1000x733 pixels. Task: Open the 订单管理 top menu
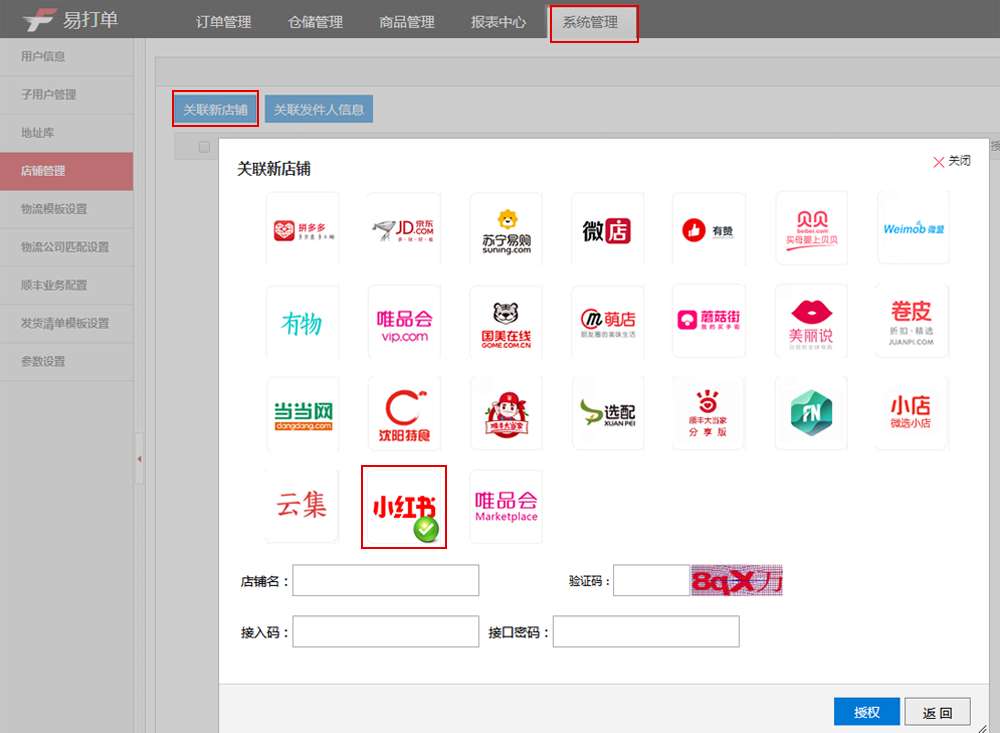click(x=223, y=22)
